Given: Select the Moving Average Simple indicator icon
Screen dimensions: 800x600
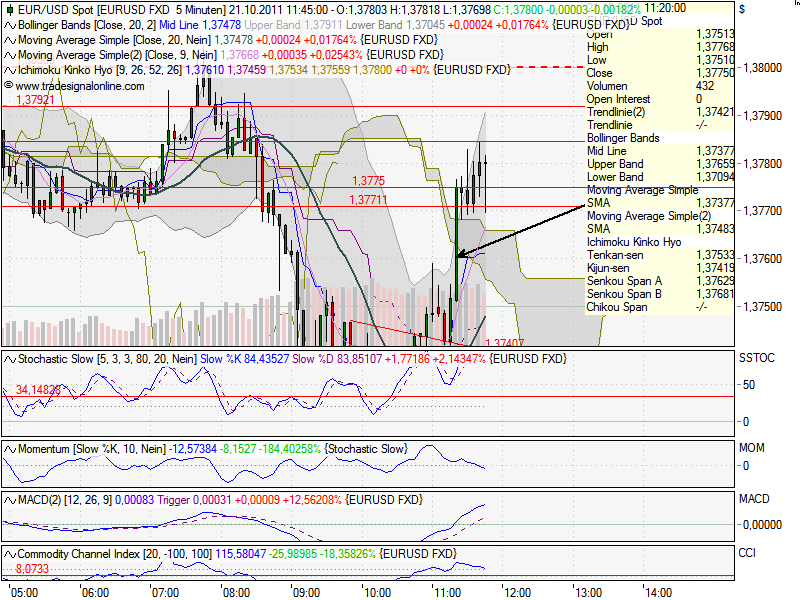Looking at the screenshot, I should tap(8, 39).
